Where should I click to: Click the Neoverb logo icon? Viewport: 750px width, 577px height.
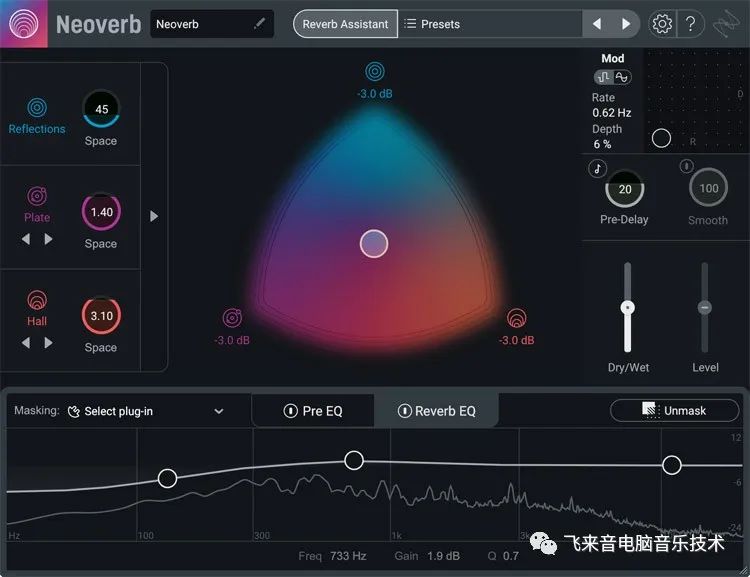(23, 23)
